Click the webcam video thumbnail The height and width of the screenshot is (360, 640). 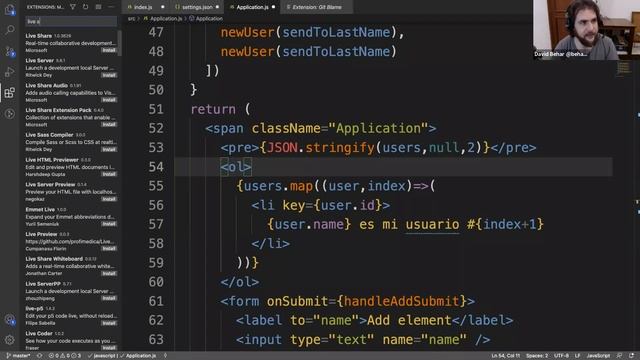click(587, 30)
